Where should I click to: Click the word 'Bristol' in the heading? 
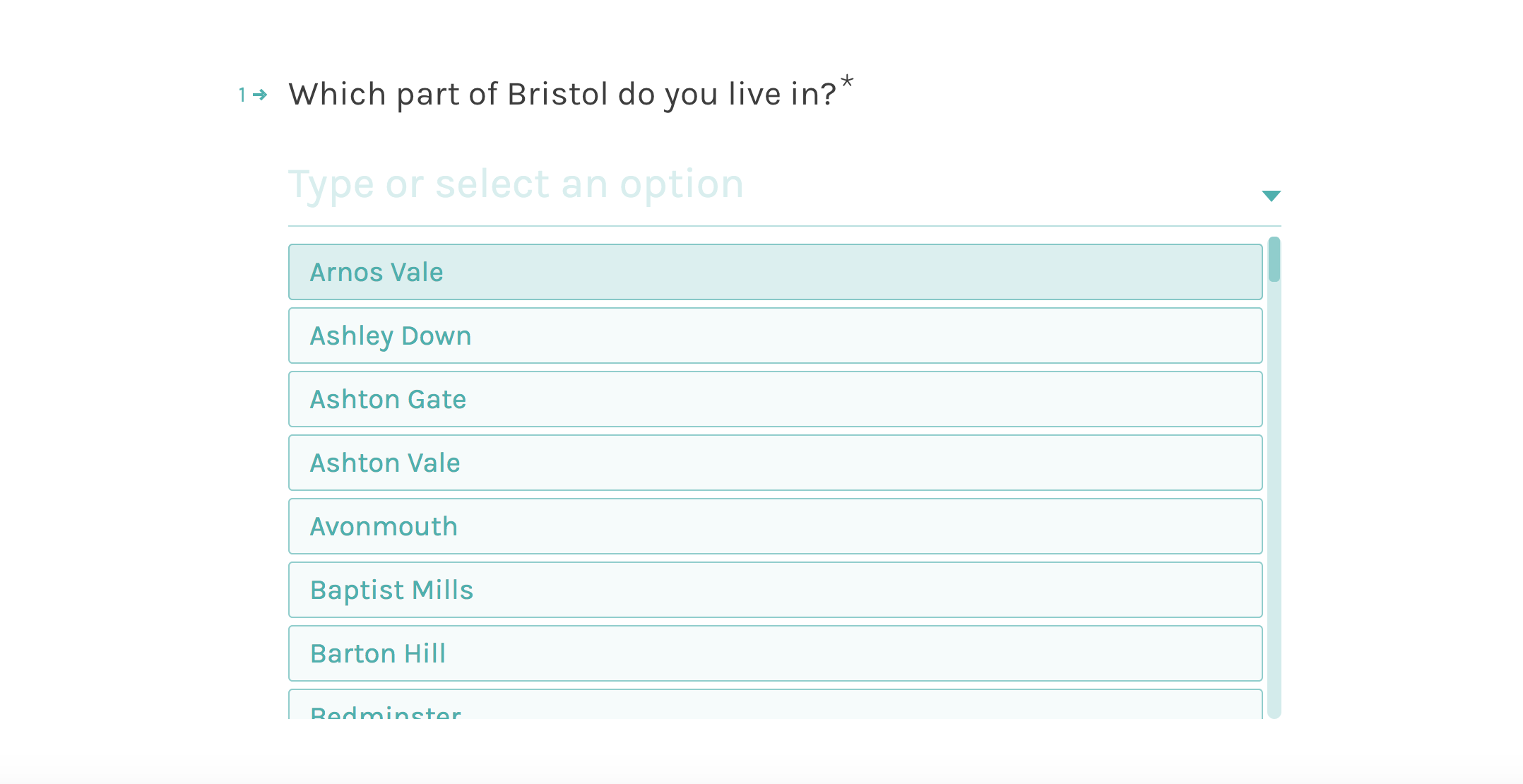click(x=557, y=95)
